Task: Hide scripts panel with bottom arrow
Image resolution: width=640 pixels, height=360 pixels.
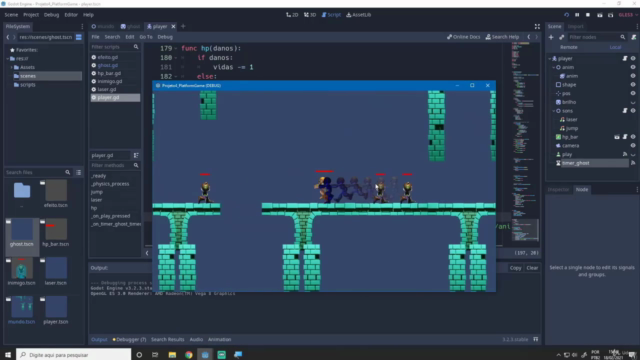Action: point(147,253)
